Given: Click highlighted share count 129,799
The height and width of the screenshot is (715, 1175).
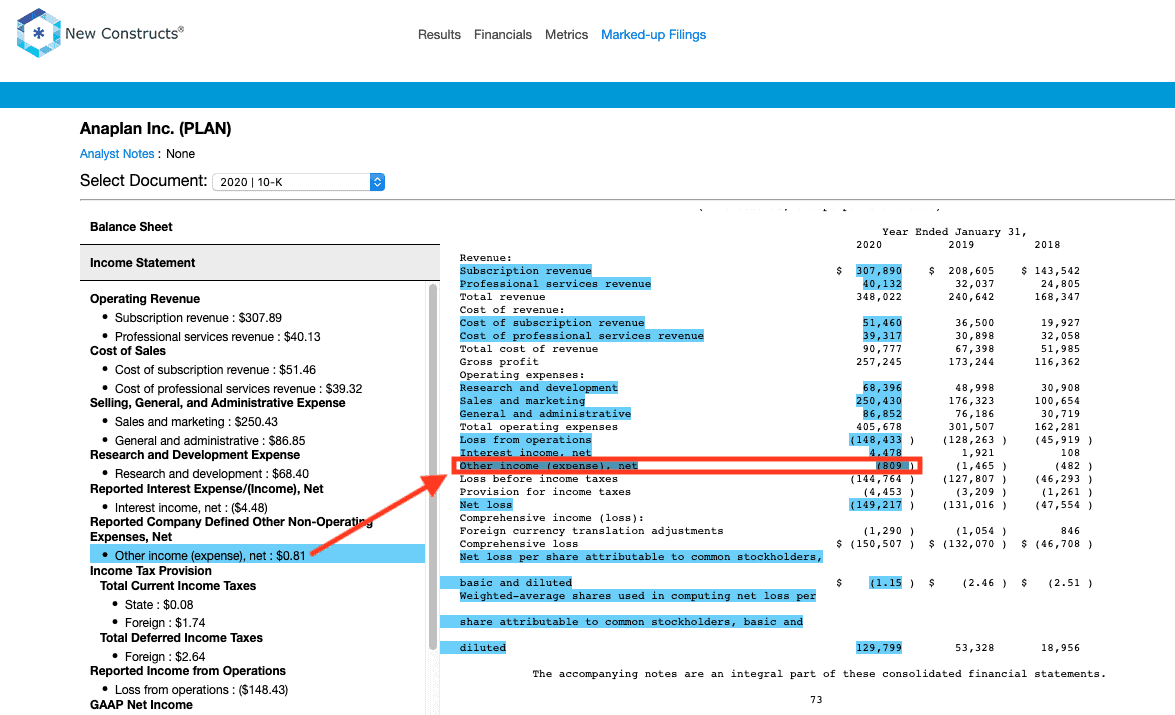Looking at the screenshot, I should [879, 648].
